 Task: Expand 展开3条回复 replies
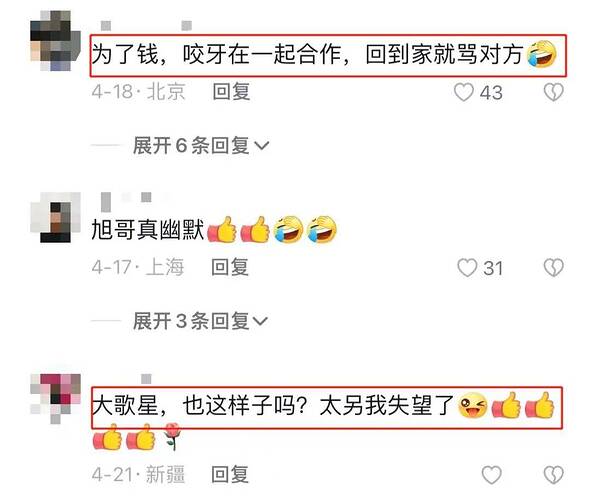click(200, 321)
